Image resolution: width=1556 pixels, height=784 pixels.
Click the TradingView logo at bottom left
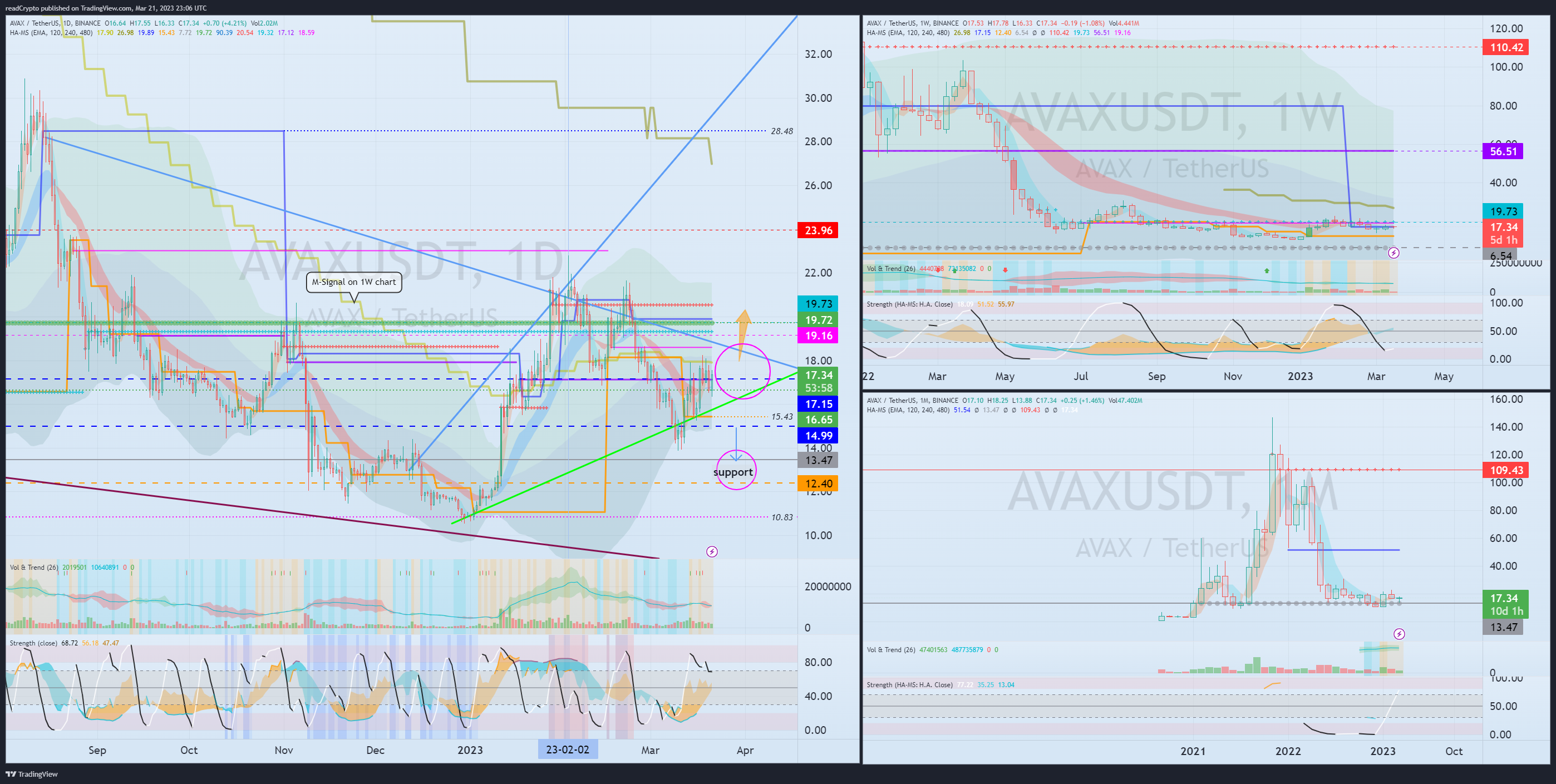[32, 774]
